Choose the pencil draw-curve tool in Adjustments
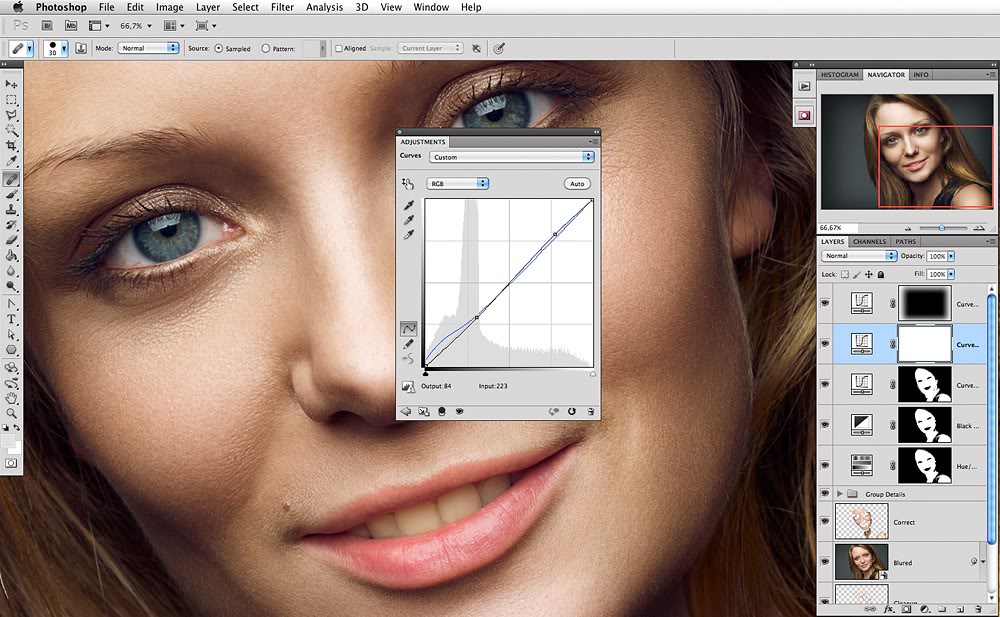 click(408, 343)
